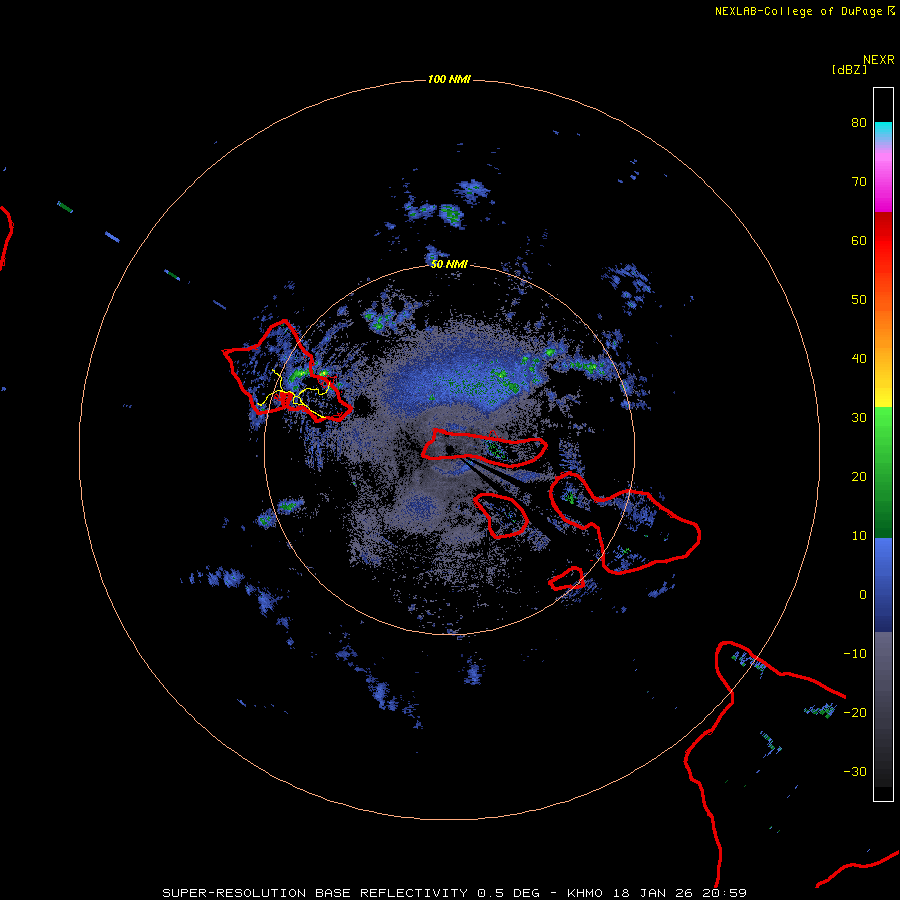Click the 30 value on dBZ scale
The height and width of the screenshot is (900, 900).
coord(859,417)
